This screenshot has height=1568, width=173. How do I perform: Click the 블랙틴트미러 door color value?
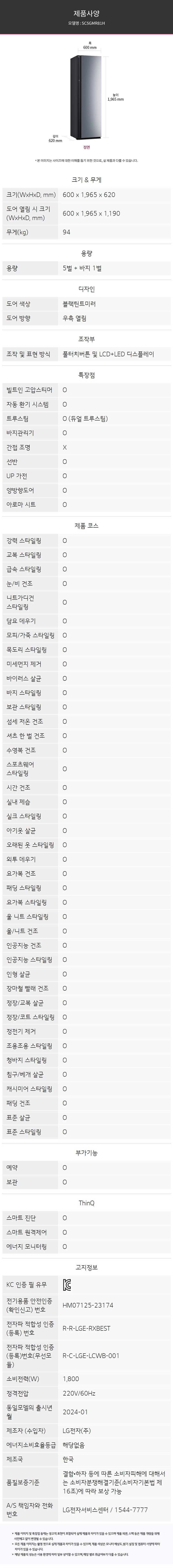coord(79,304)
